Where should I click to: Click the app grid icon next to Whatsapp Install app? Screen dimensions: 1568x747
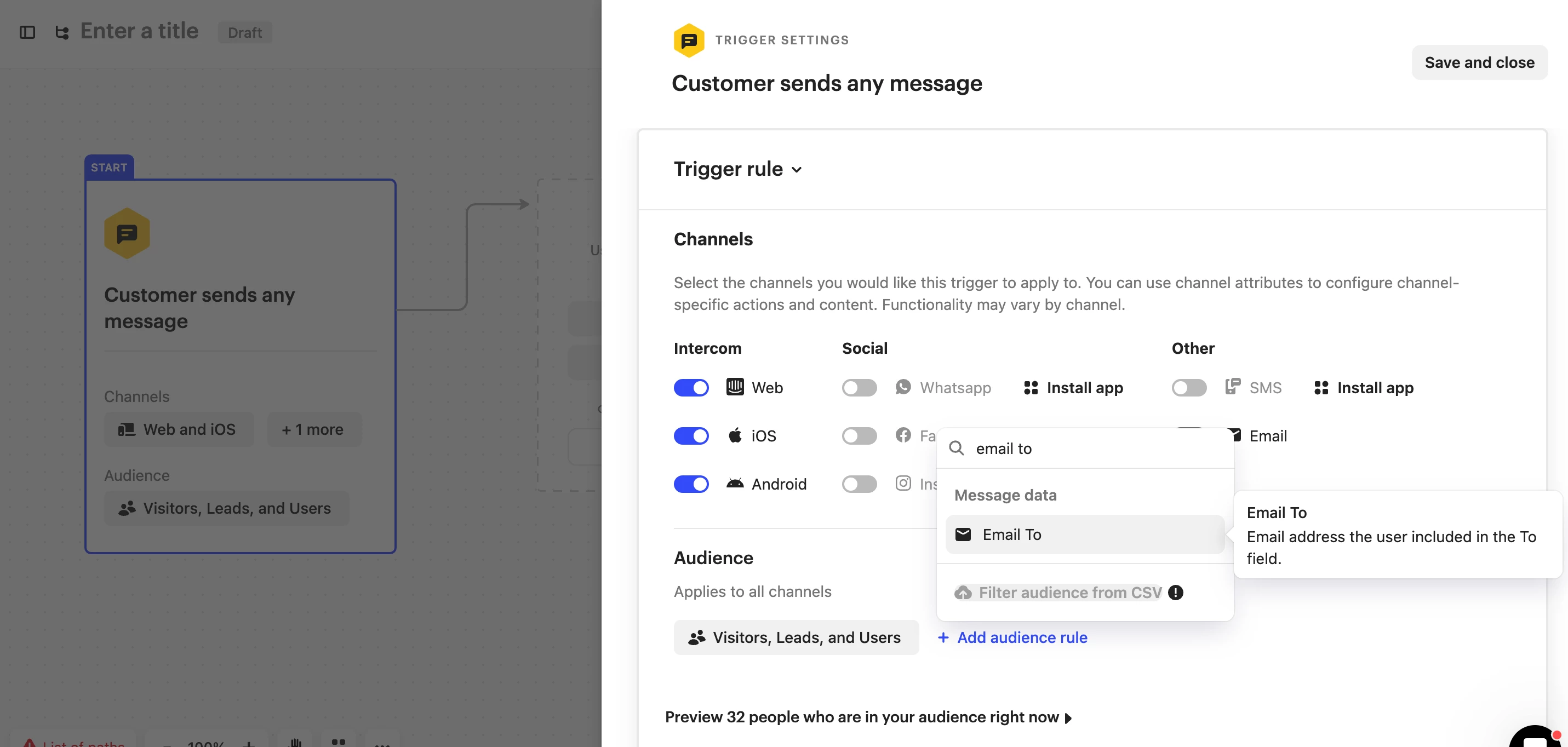[1031, 388]
